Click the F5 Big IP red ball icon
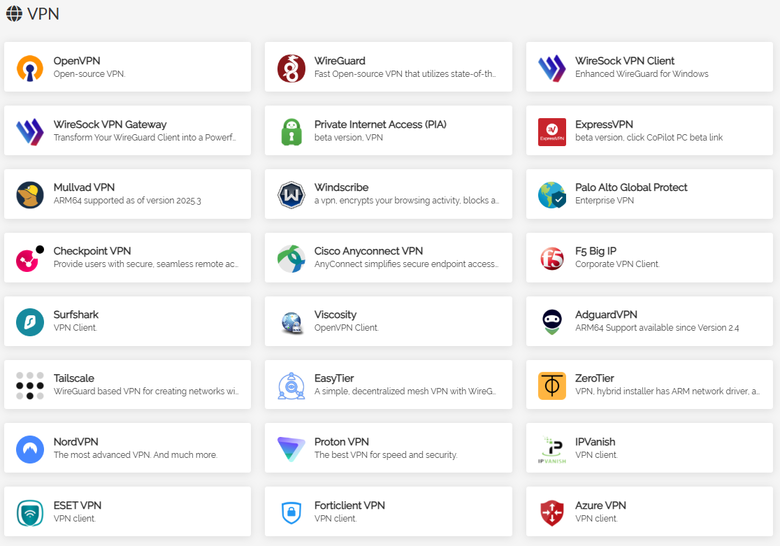780x546 pixels. 552,259
